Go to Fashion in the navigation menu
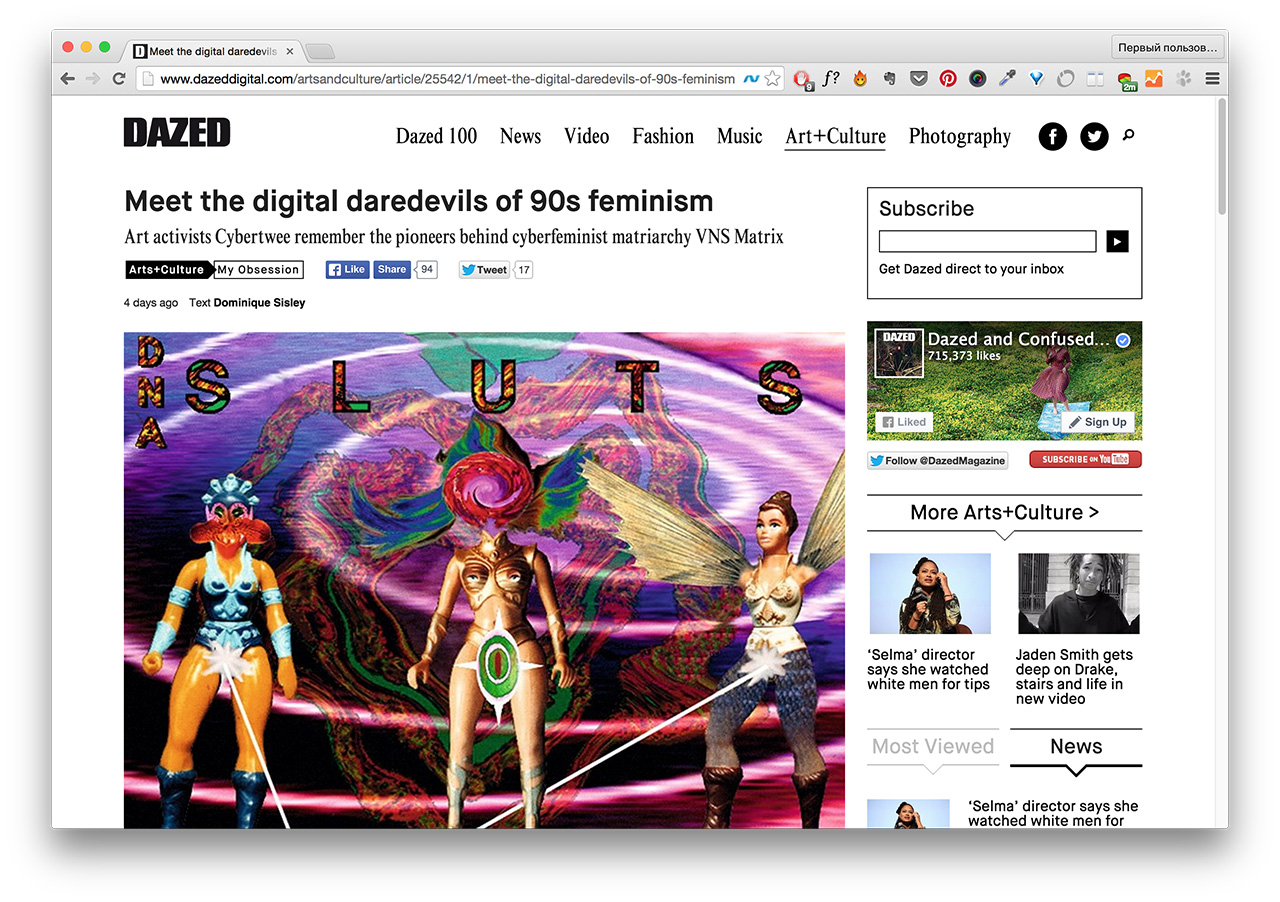The width and height of the screenshot is (1280, 902). click(662, 136)
